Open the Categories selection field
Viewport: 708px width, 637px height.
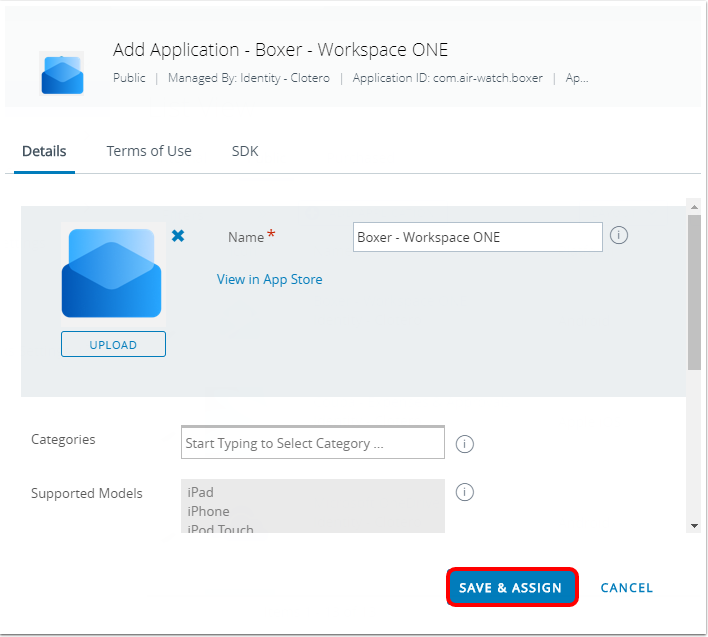pyautogui.click(x=312, y=443)
